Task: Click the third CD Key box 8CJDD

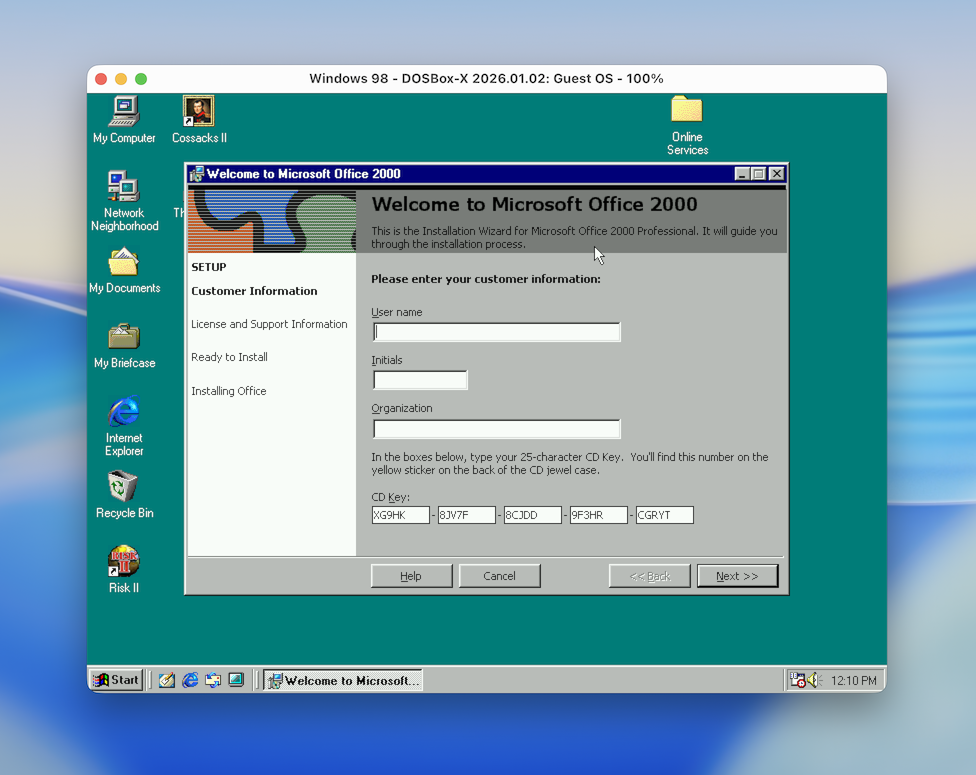Action: 532,515
